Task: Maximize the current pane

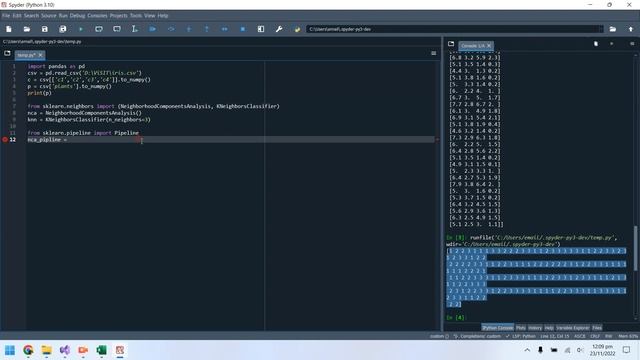Action: [261, 29]
